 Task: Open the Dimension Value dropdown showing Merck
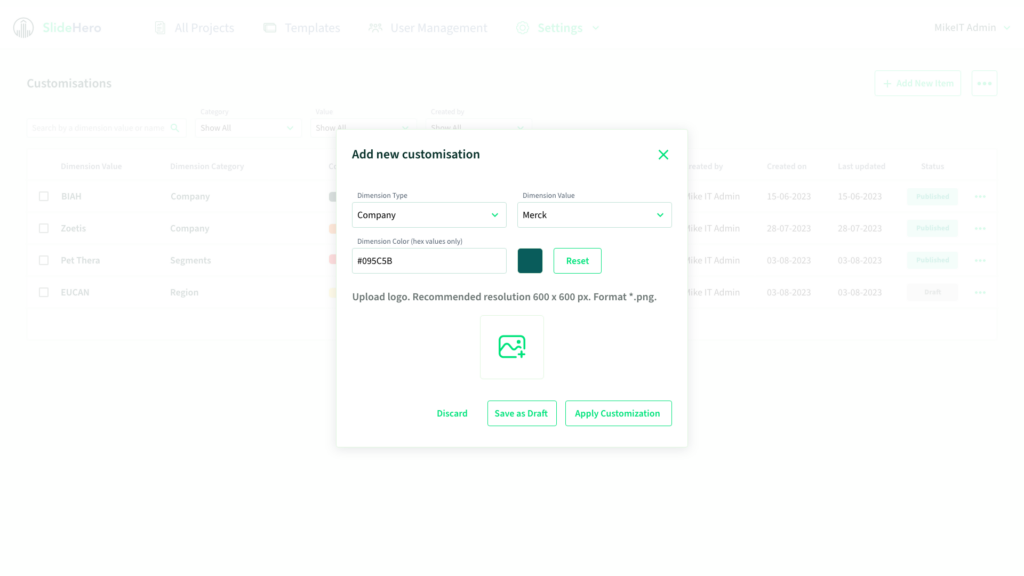coord(594,215)
